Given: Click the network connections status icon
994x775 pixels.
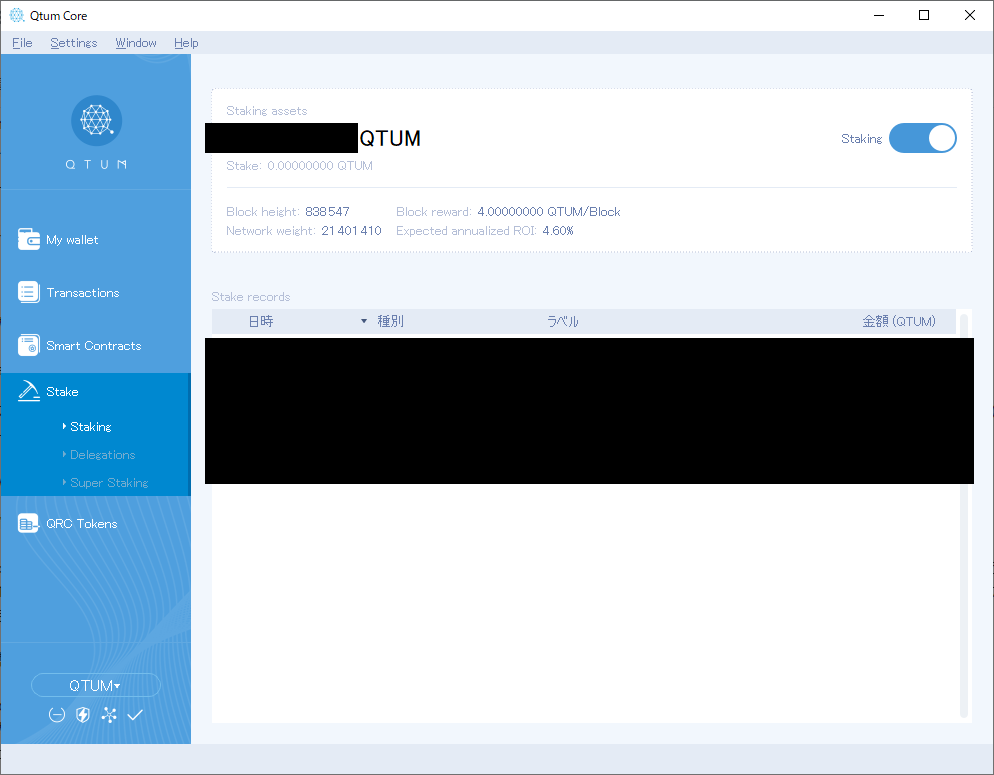Looking at the screenshot, I should 109,715.
